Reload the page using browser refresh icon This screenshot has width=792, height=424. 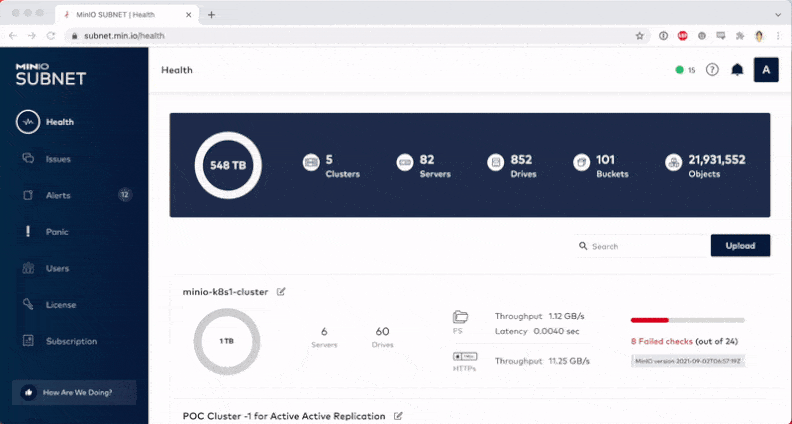50,35
